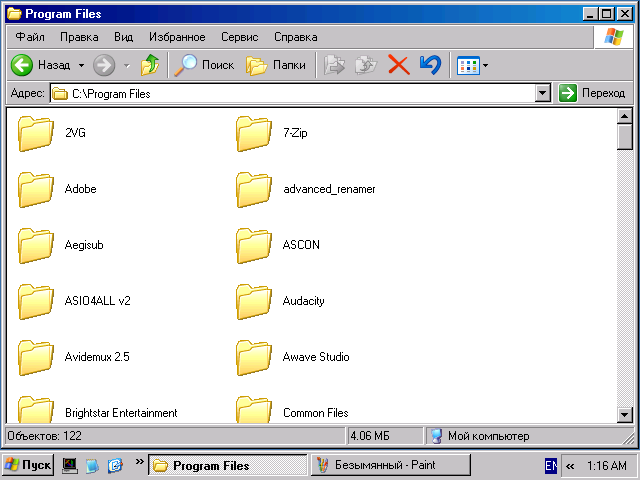Open the Сервис menu
Image resolution: width=640 pixels, height=480 pixels.
click(240, 37)
